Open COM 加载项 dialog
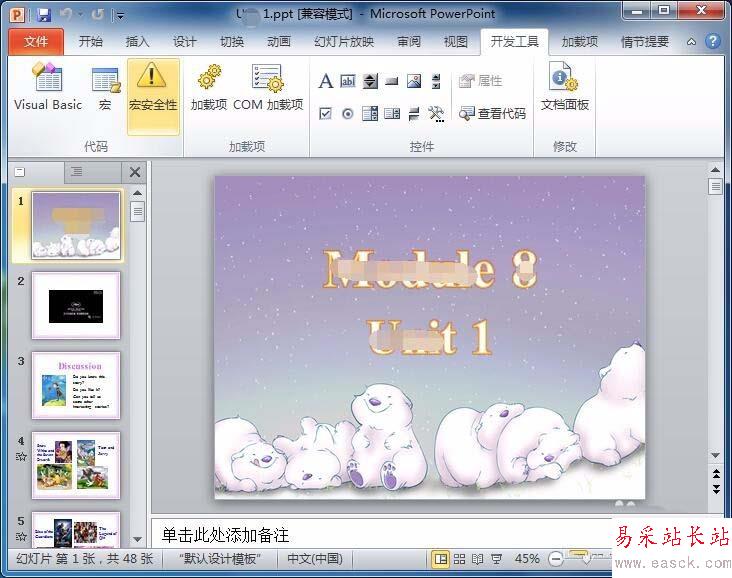This screenshot has width=732, height=578. (268, 88)
